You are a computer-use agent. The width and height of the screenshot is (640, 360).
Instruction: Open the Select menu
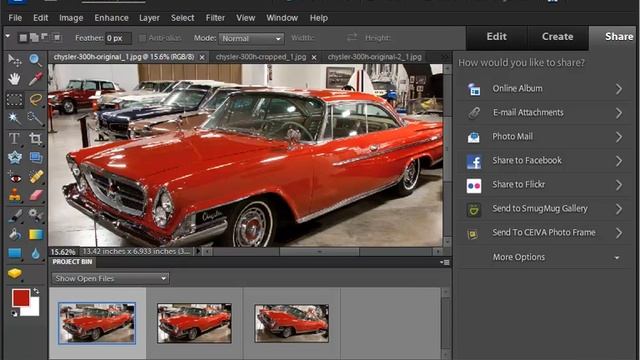(182, 18)
